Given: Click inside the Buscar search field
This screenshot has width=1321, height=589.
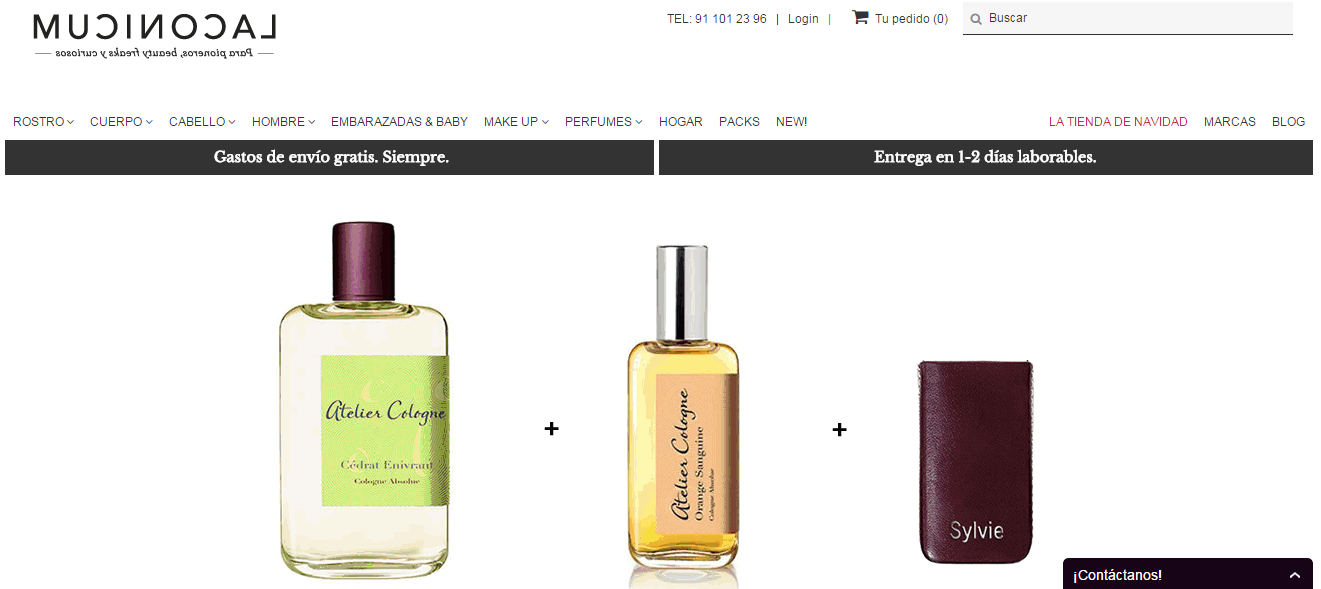Looking at the screenshot, I should tap(1128, 18).
